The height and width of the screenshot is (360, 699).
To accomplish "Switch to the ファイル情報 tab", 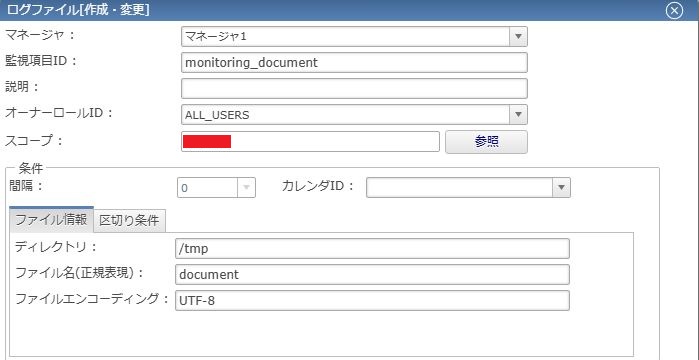I will (x=51, y=220).
